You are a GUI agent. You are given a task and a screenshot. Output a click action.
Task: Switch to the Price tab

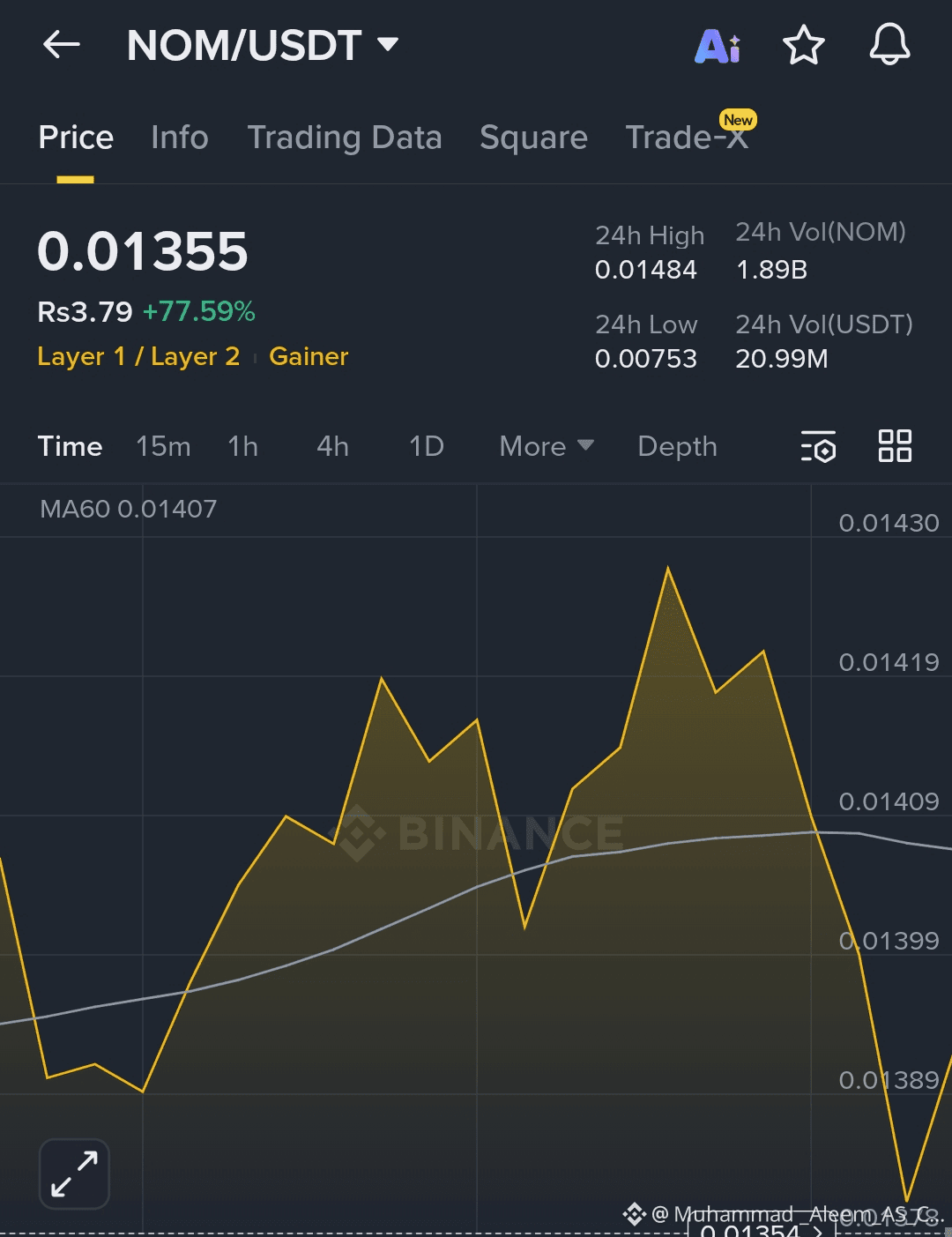tap(76, 138)
